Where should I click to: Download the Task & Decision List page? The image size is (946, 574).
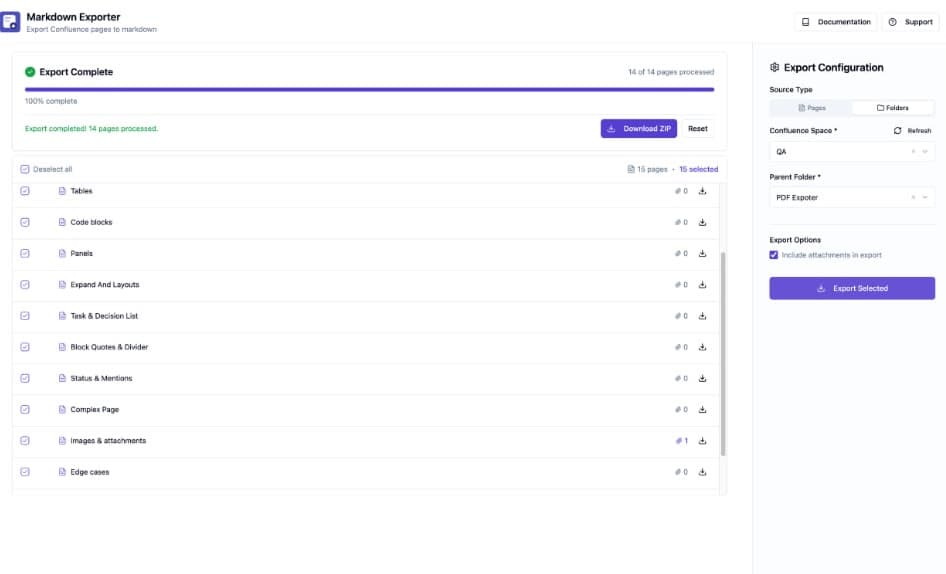[702, 316]
